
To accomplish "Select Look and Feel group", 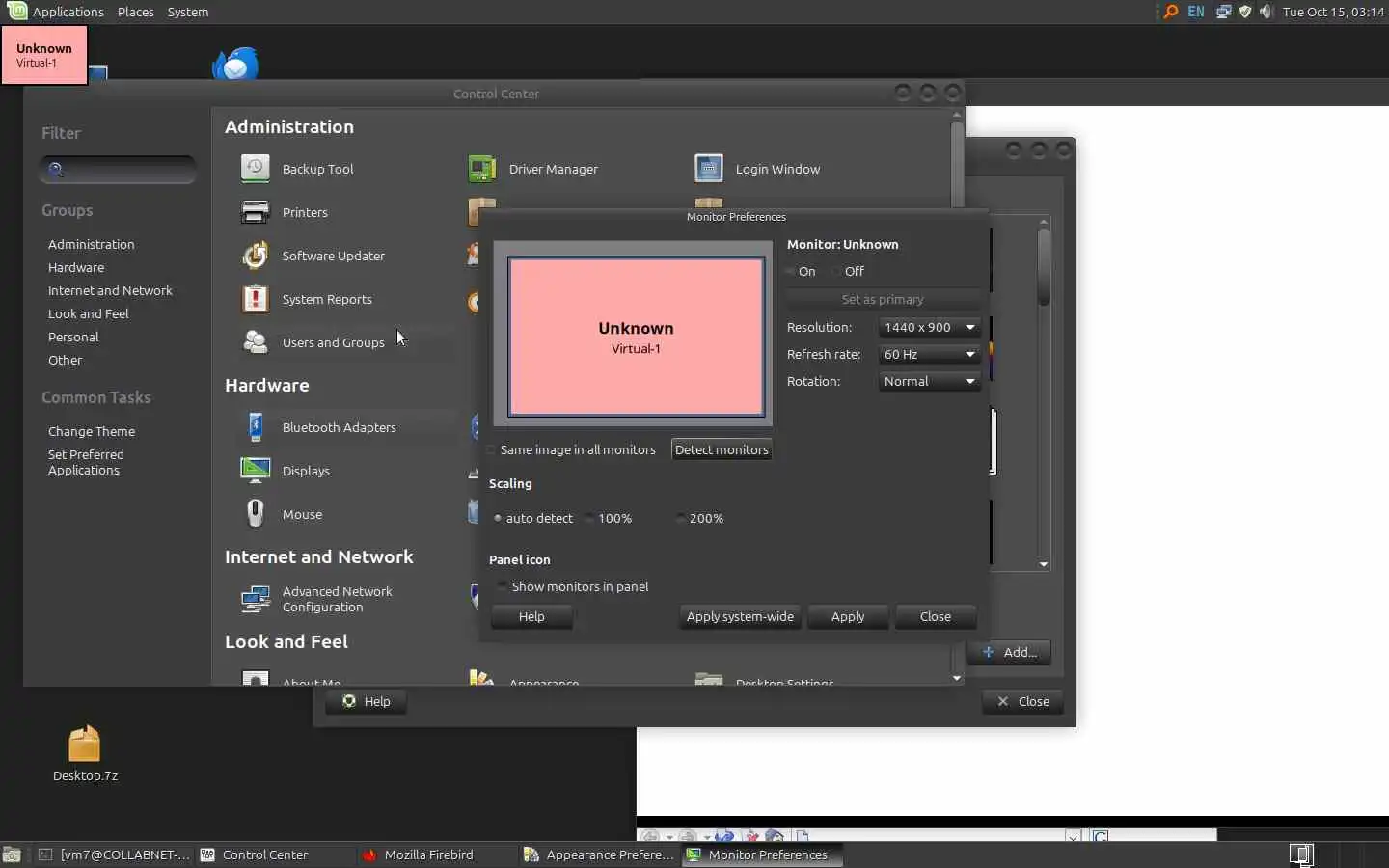I will [x=88, y=313].
